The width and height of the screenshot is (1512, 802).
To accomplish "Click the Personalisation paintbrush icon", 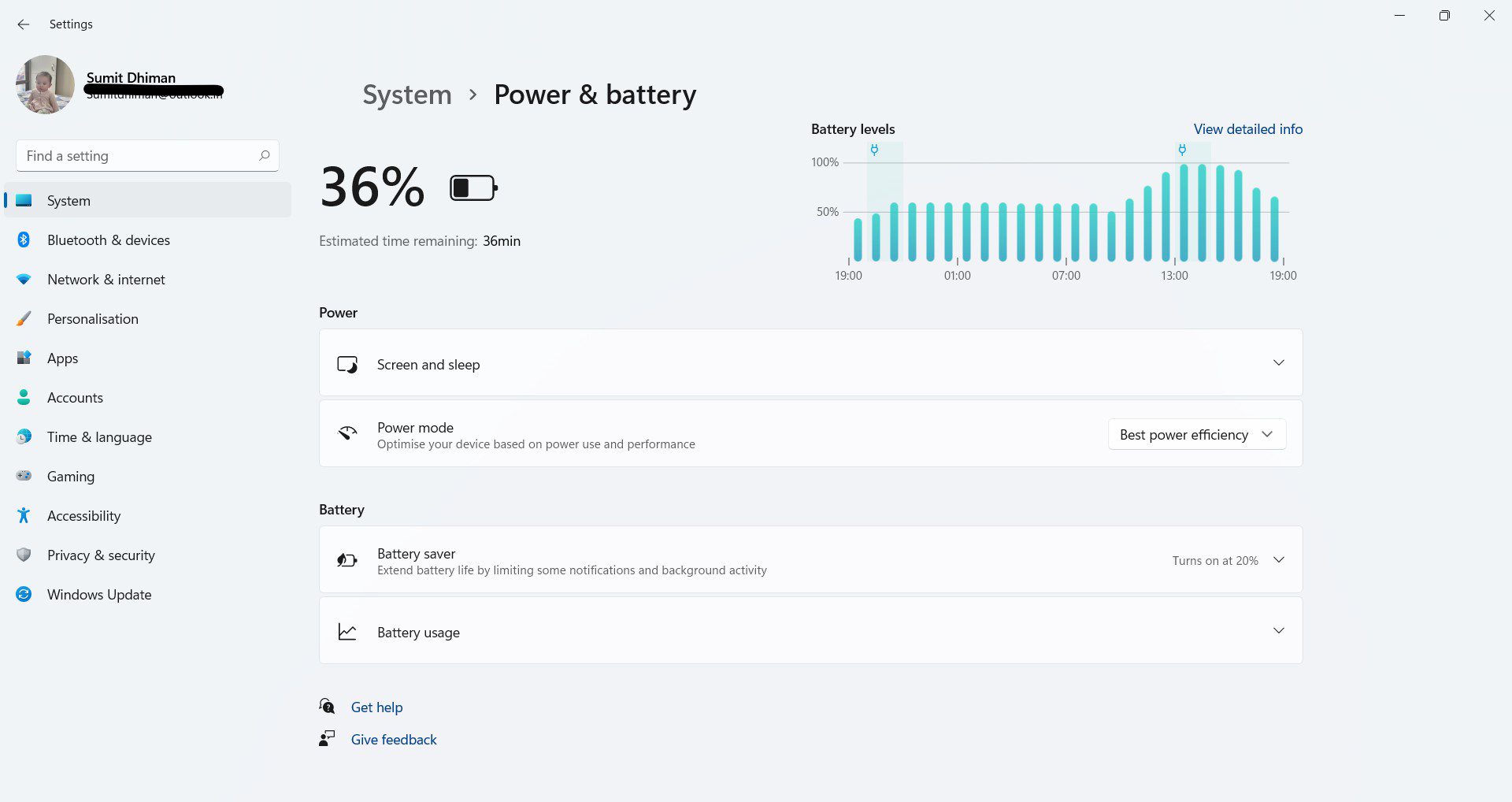I will point(24,319).
